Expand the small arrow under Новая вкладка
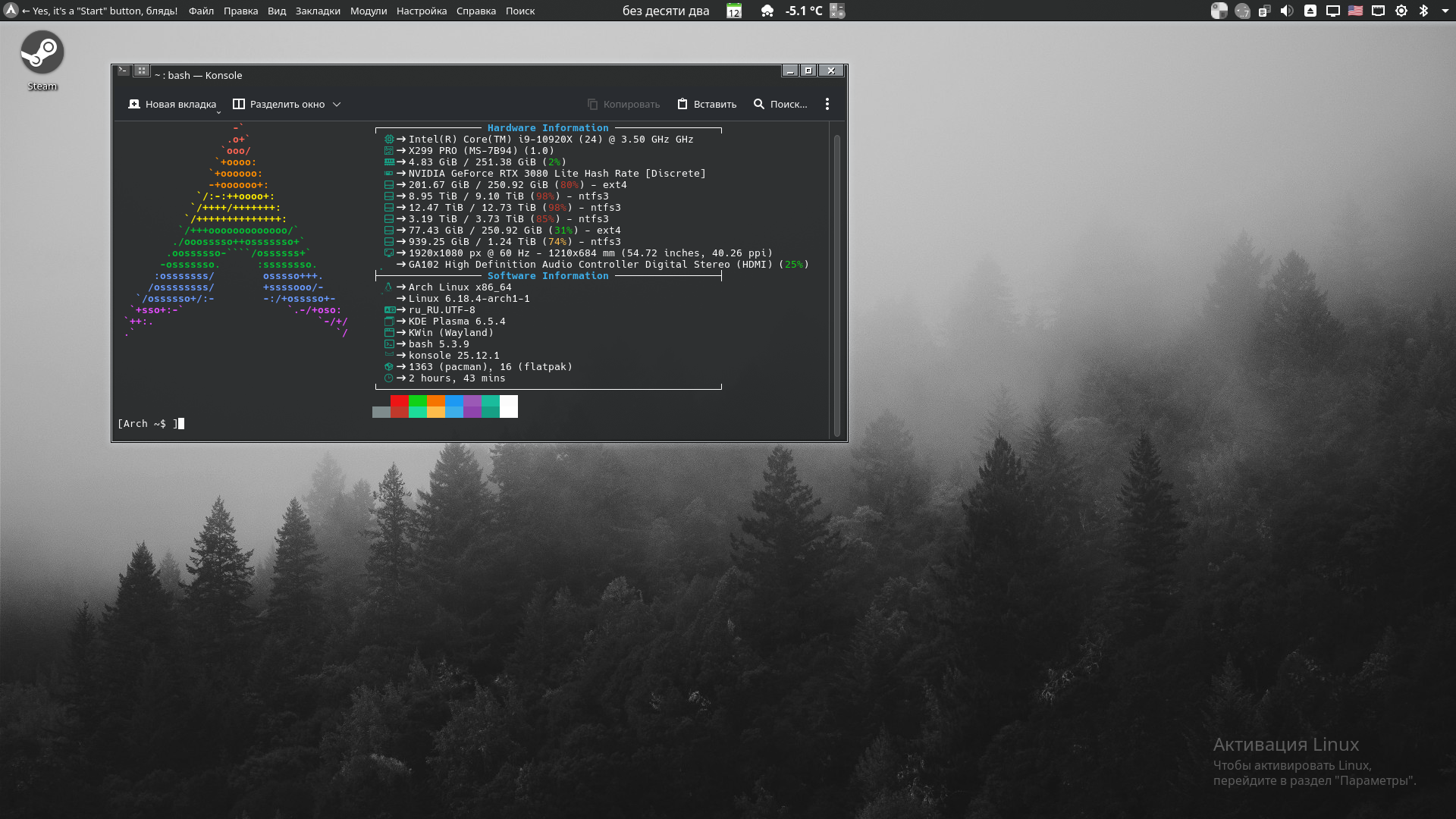1456x819 pixels. click(x=218, y=113)
